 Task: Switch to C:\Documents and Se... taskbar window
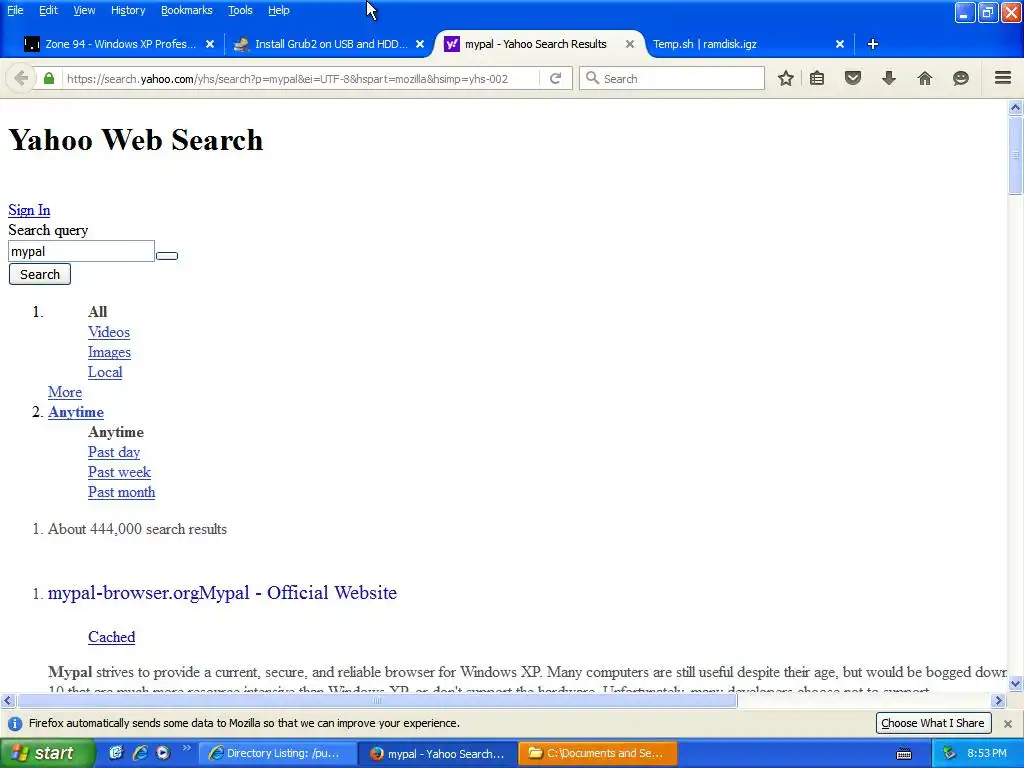[598, 754]
